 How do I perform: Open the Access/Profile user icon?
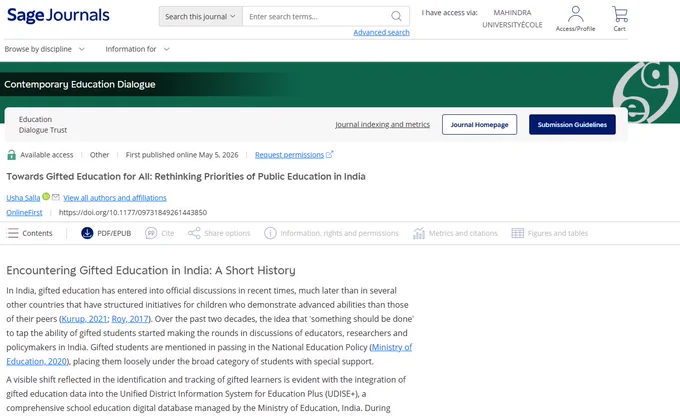point(575,14)
